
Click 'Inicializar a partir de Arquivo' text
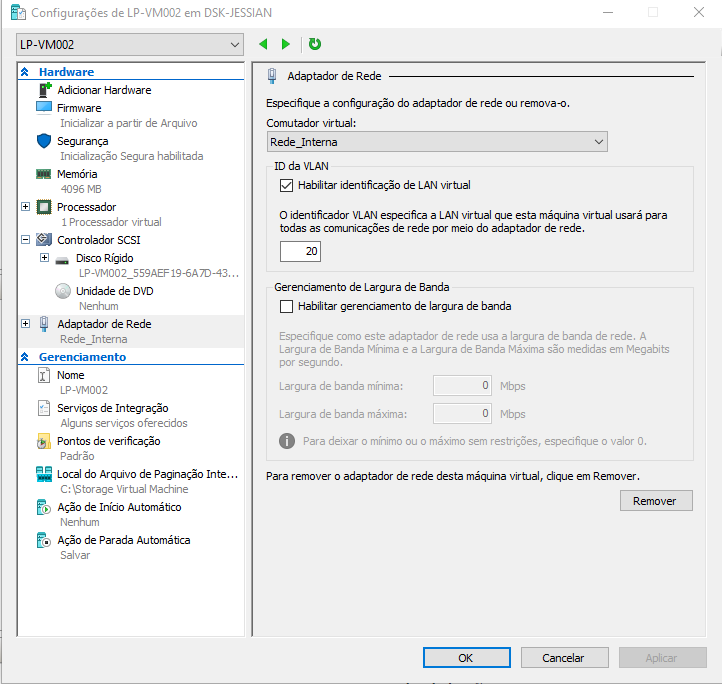pyautogui.click(x=129, y=123)
